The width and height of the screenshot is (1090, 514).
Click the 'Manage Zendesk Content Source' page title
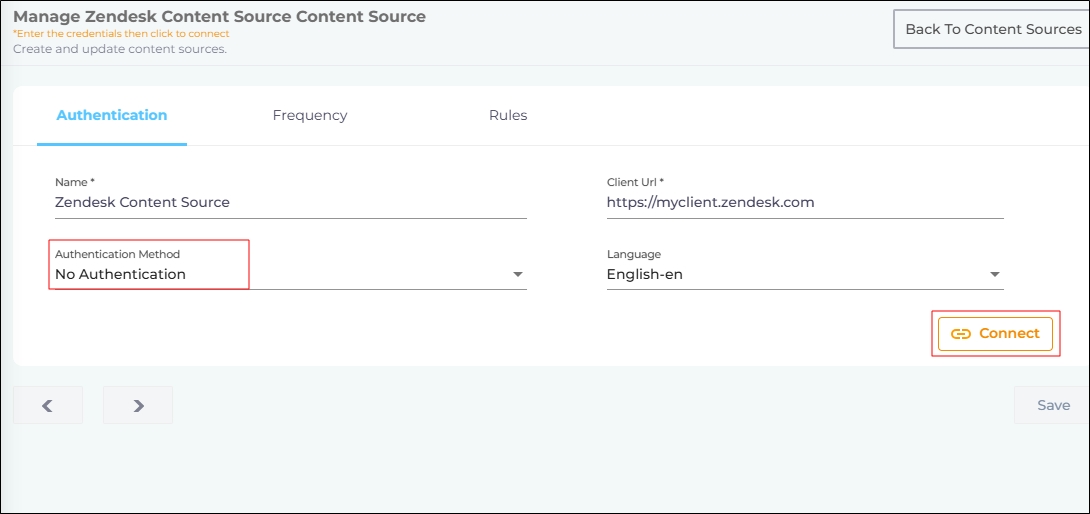tap(219, 16)
